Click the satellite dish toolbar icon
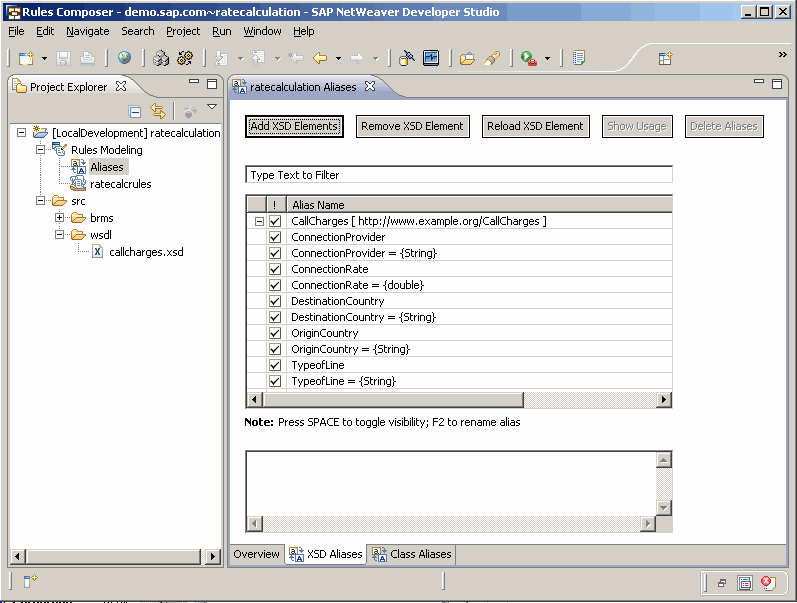Image resolution: width=797 pixels, height=603 pixels. 407,58
